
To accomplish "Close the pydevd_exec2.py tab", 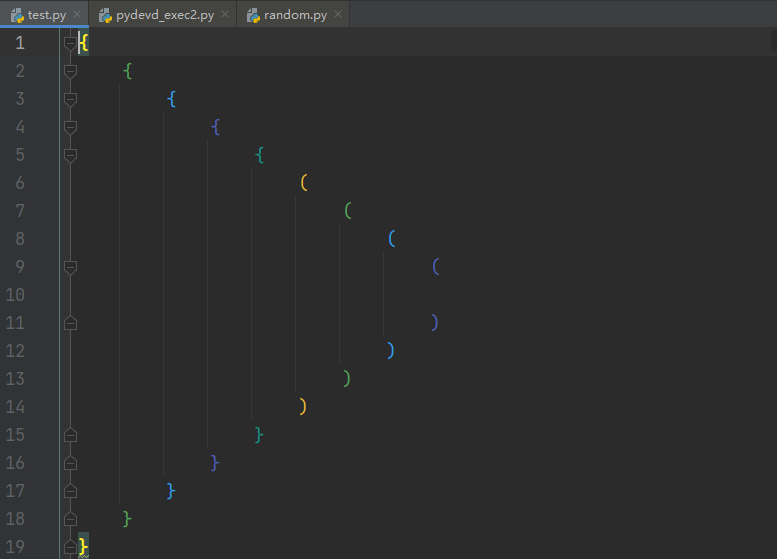I will tap(225, 14).
